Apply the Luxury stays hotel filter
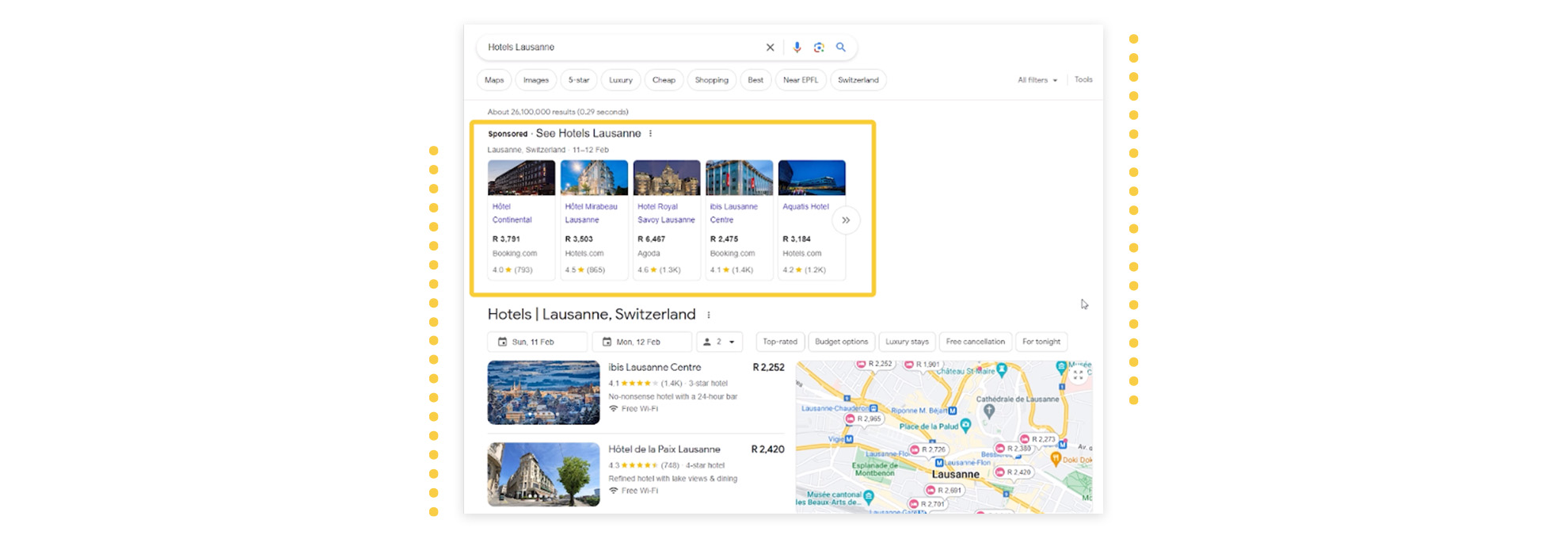 click(x=907, y=342)
